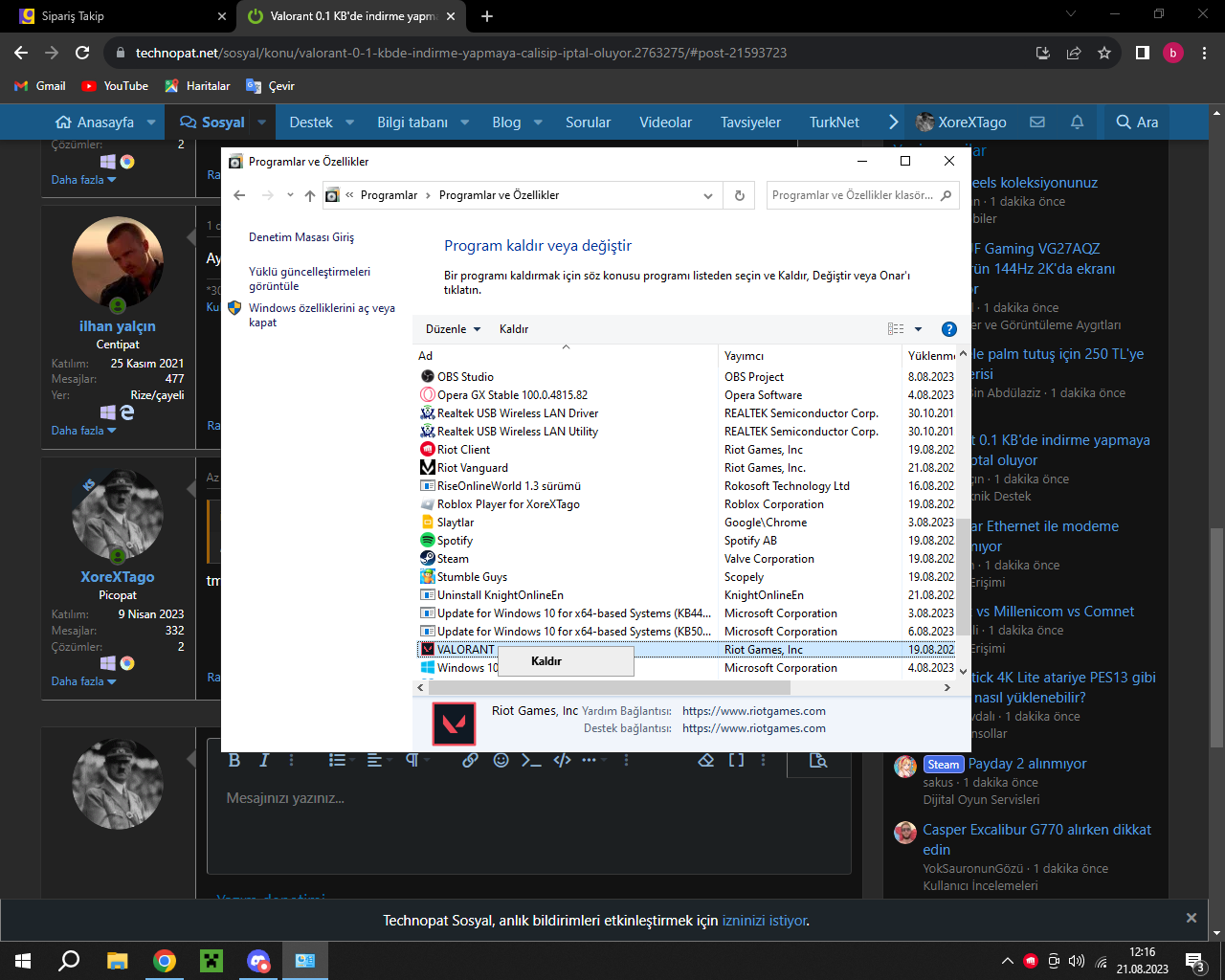This screenshot has width=1225, height=980.
Task: Open the TurkNet navigation item
Action: point(835,122)
